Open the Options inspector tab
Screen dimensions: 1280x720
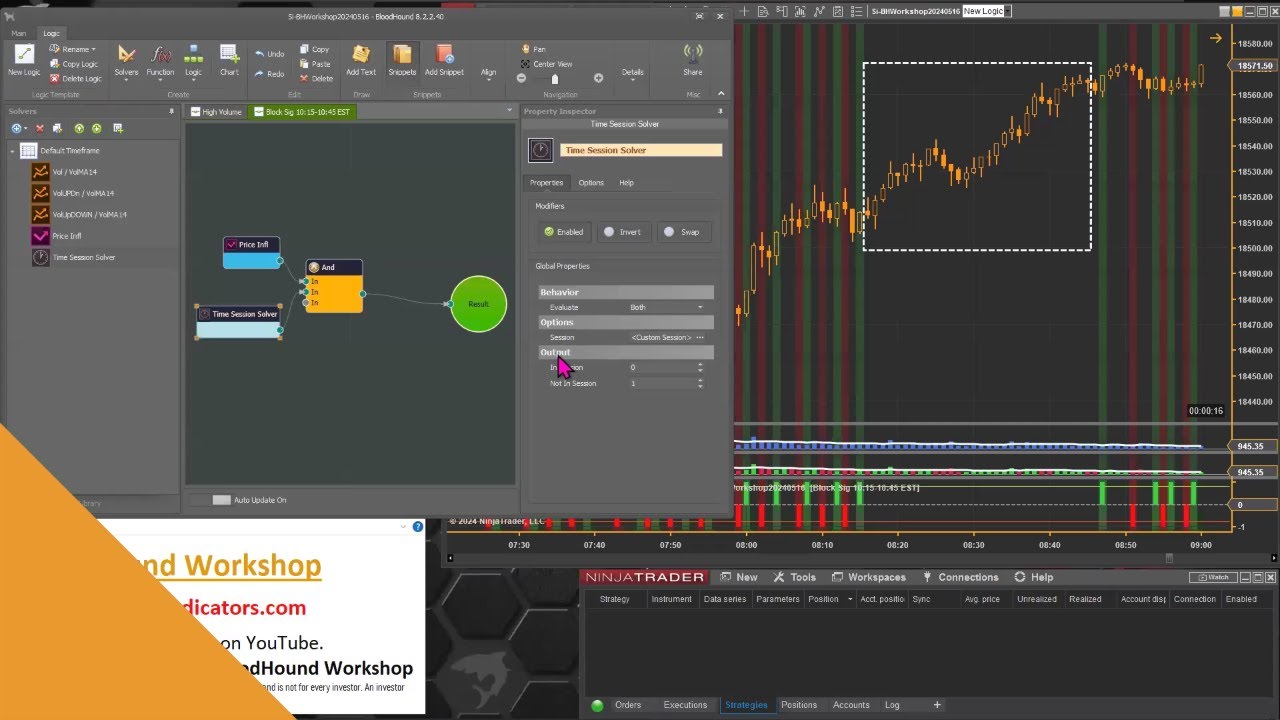591,183
